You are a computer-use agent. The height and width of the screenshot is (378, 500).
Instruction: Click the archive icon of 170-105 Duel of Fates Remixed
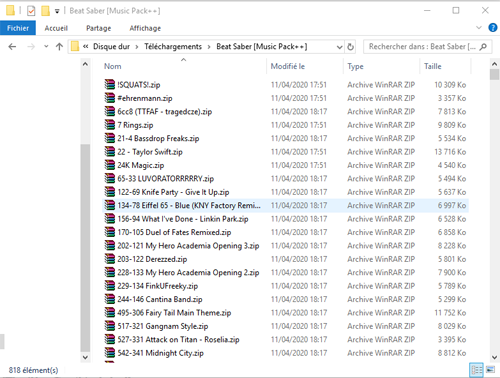[x=110, y=232]
